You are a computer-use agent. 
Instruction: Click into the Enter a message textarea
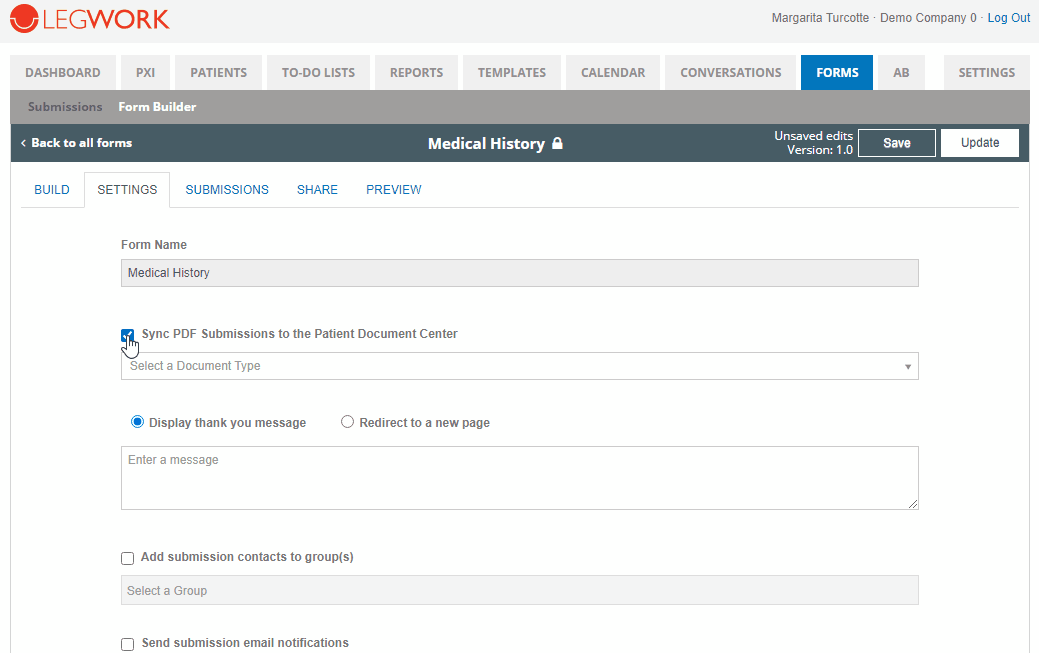(519, 478)
